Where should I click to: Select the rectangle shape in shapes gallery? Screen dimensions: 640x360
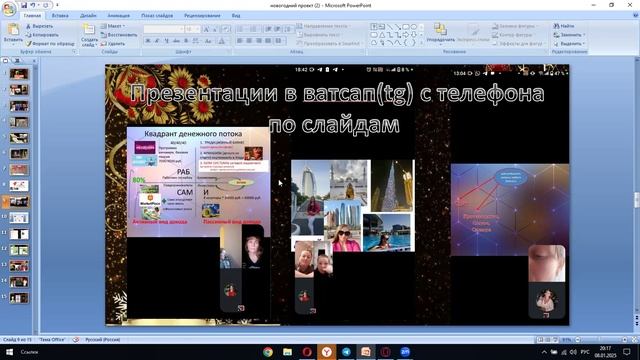[x=406, y=27]
